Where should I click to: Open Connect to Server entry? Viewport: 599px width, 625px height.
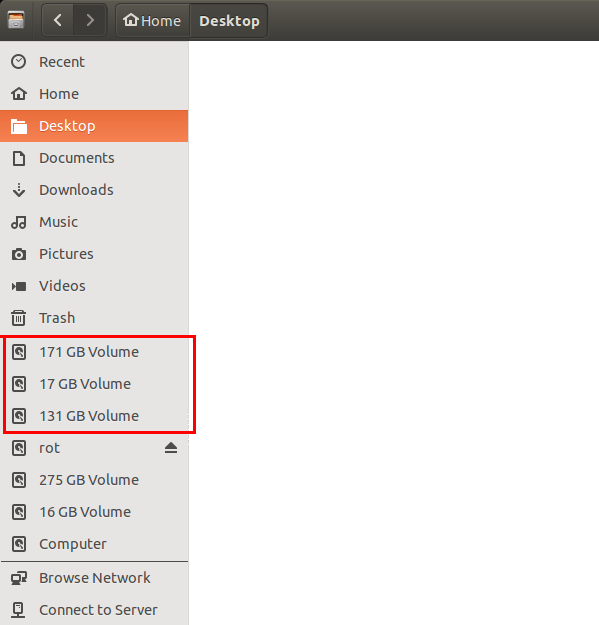click(94, 610)
